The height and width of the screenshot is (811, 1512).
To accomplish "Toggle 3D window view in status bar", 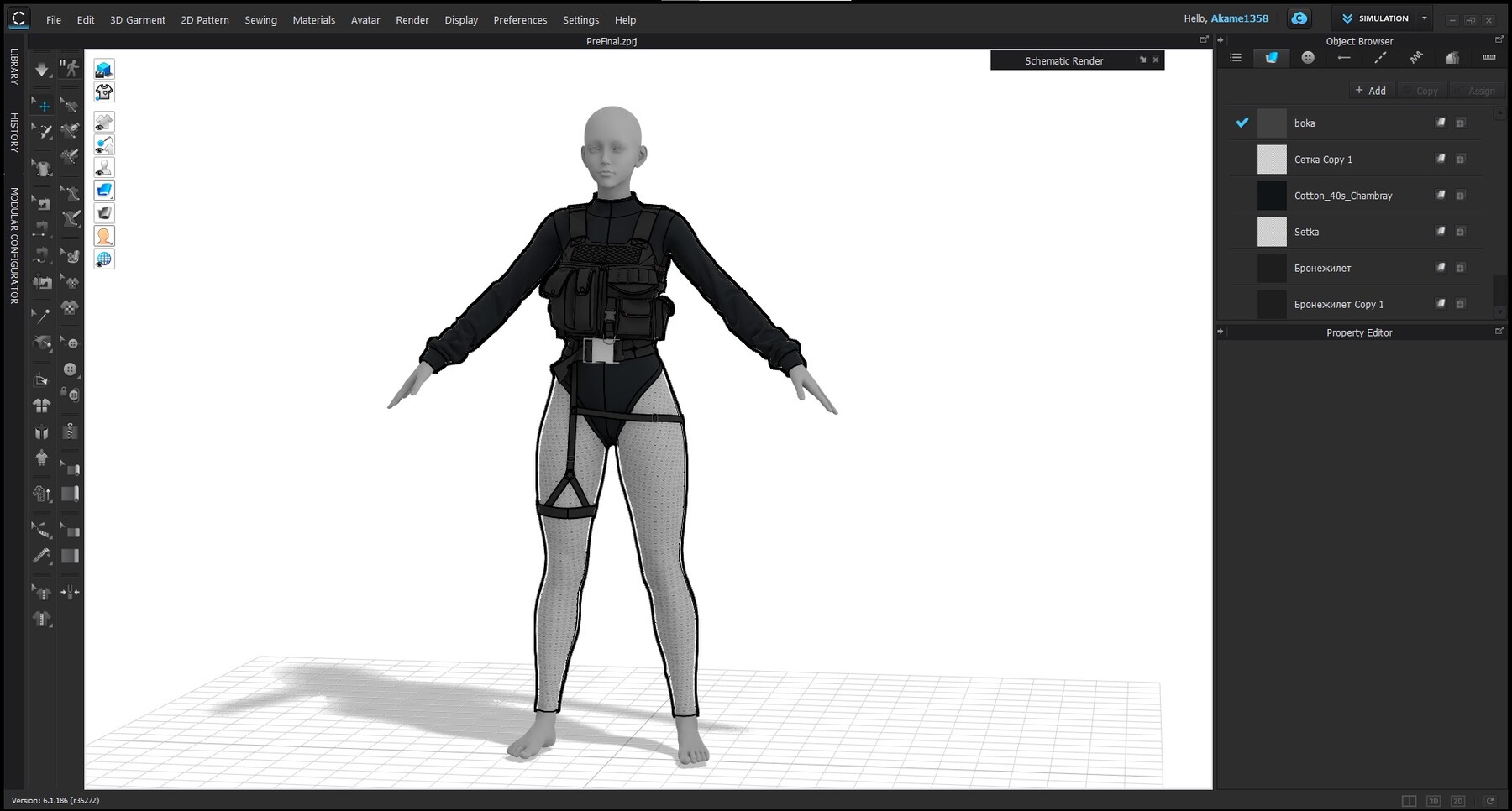I will [x=1433, y=801].
